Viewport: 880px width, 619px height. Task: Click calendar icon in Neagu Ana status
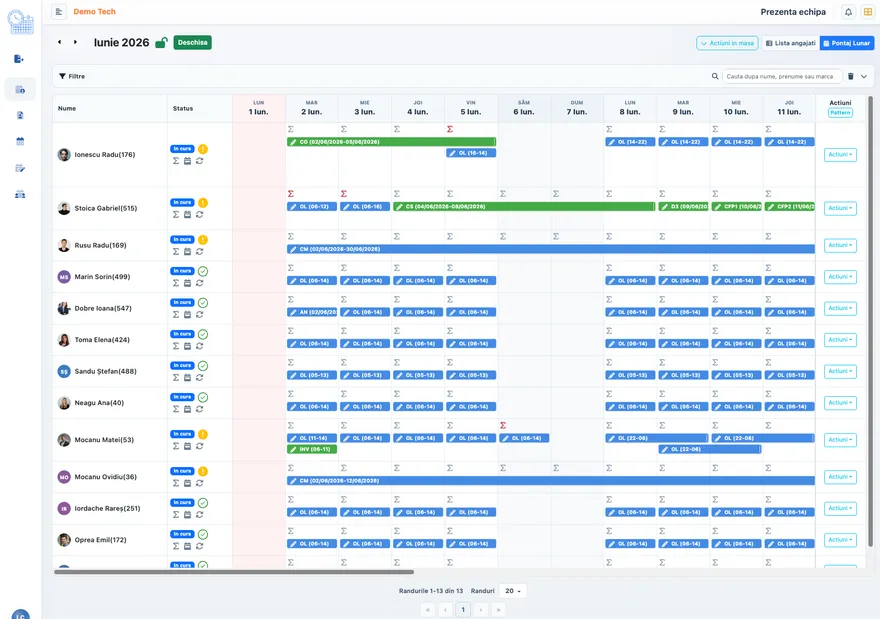tap(187, 409)
